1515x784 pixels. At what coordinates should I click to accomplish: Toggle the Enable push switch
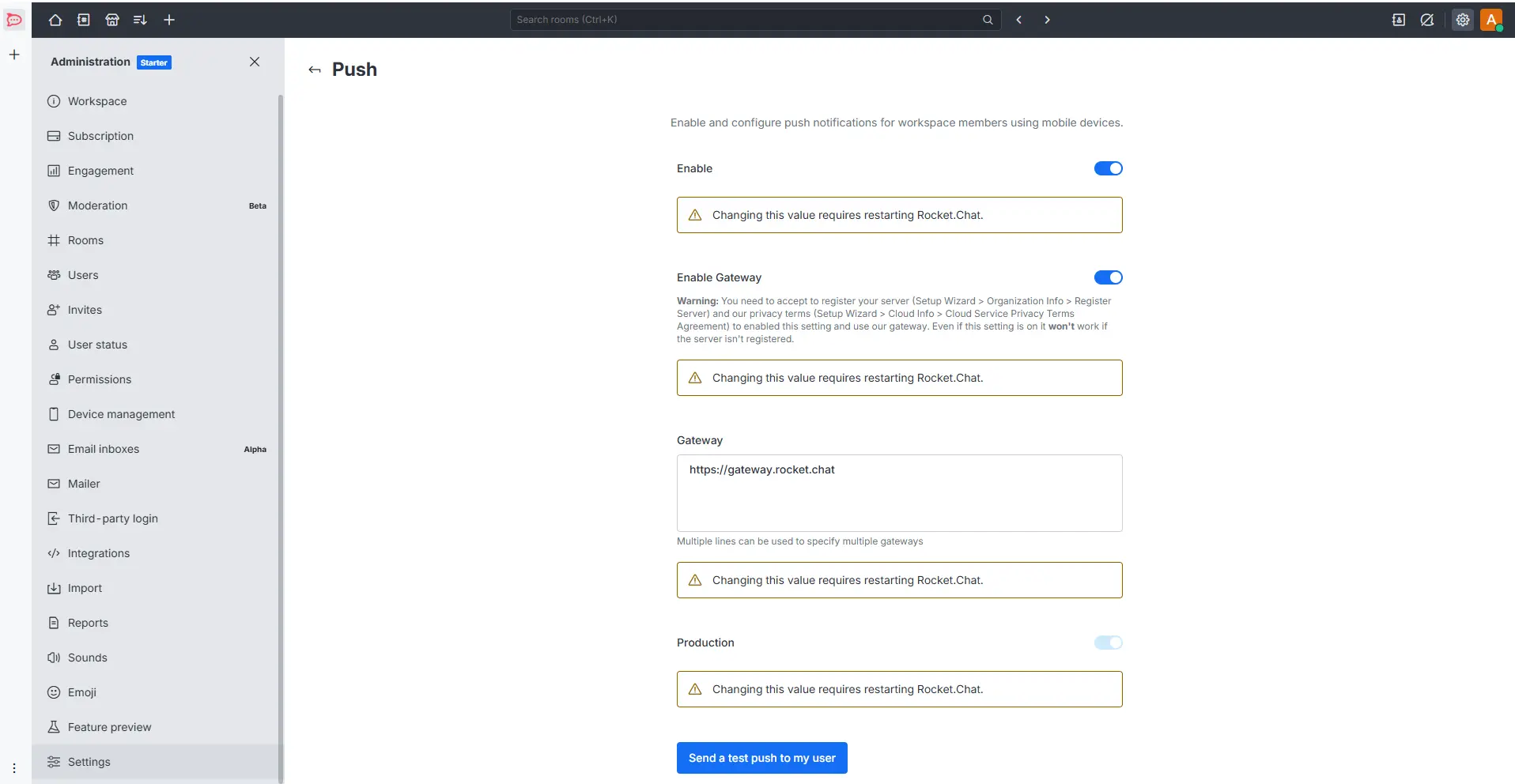tap(1108, 168)
